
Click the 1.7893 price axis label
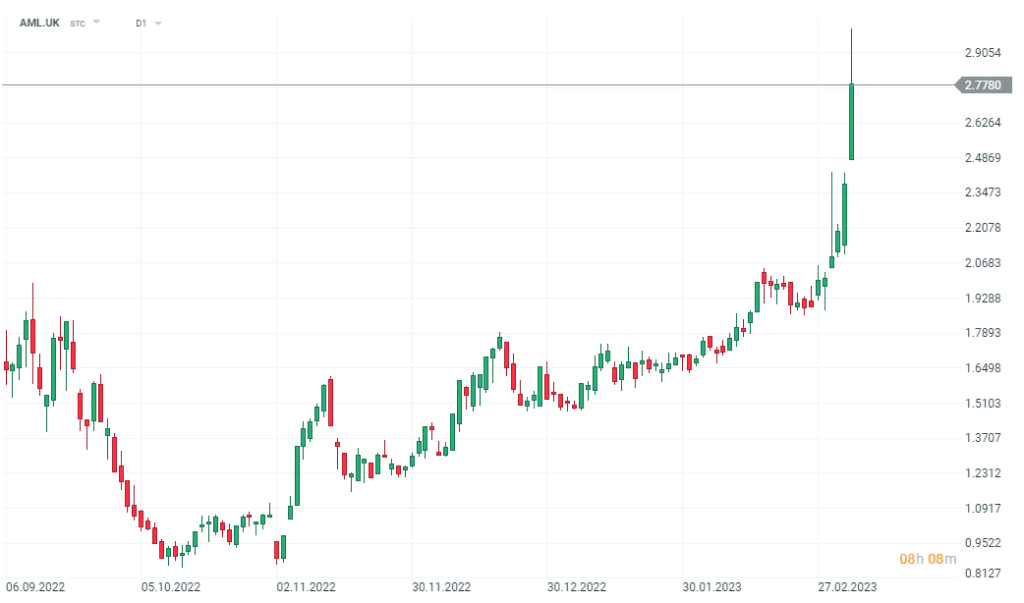click(x=983, y=333)
